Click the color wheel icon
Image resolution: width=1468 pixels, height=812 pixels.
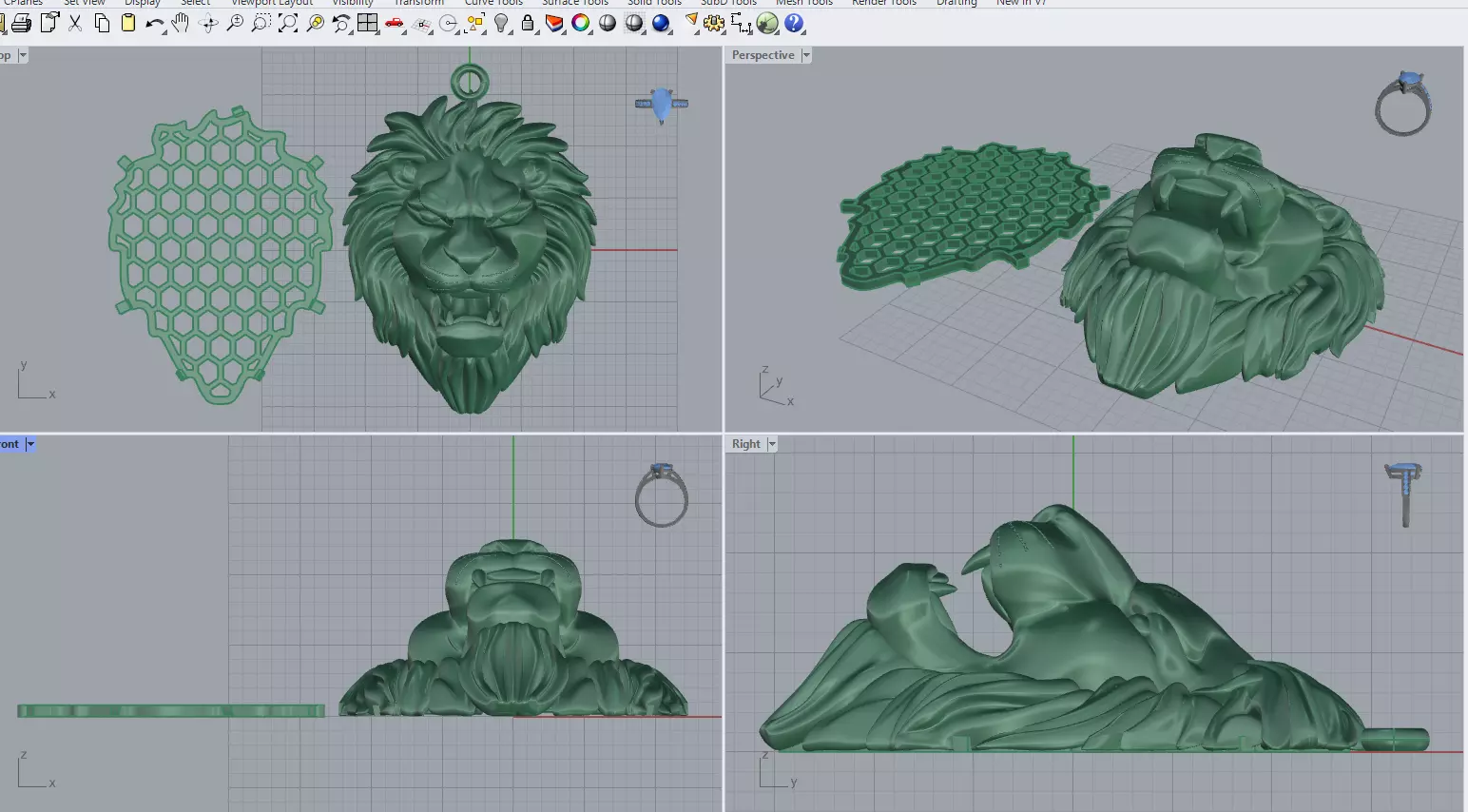[581, 24]
